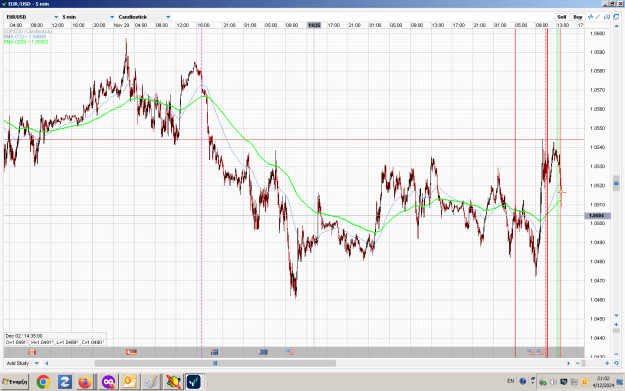The width and height of the screenshot is (625, 391).
Task: Click the orange tray application icon
Action: [585, 382]
